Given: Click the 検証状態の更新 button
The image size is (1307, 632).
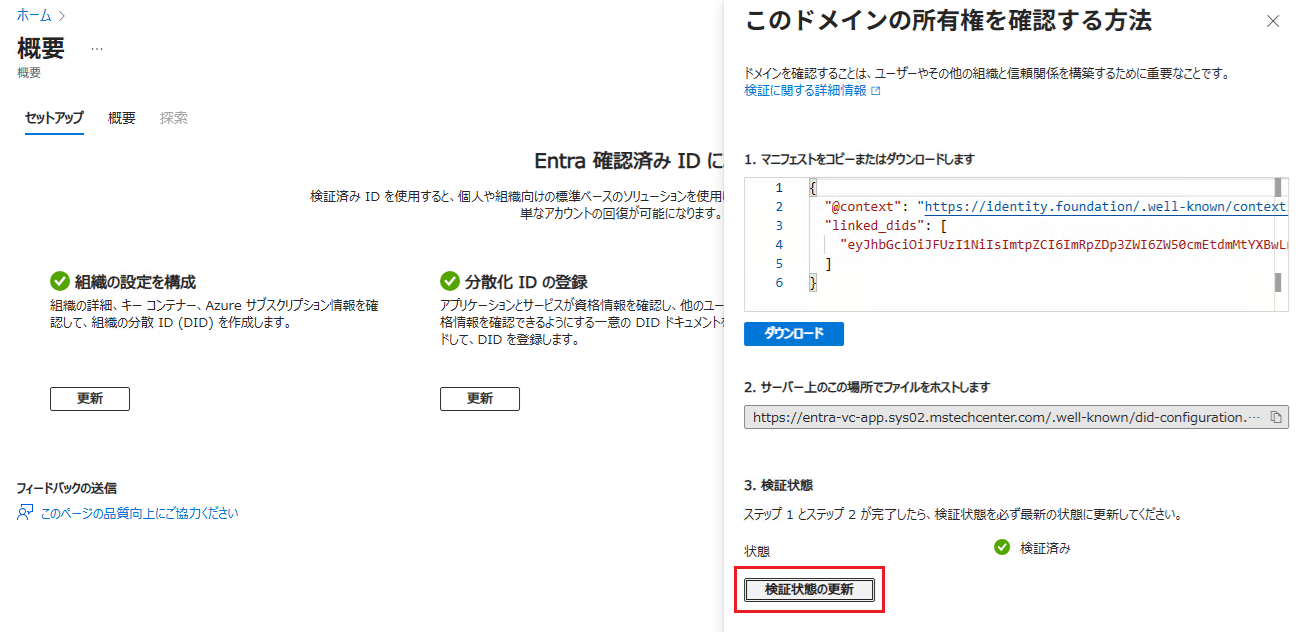Looking at the screenshot, I should tap(809, 590).
